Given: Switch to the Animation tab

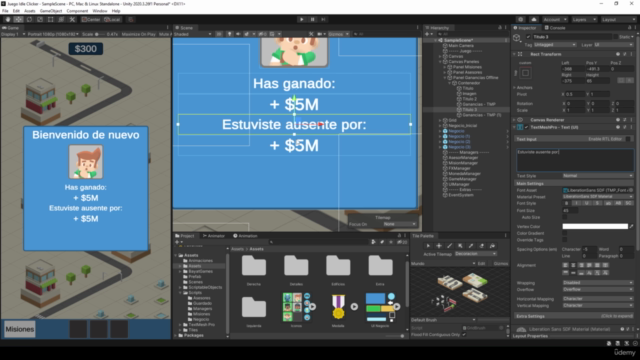Looking at the screenshot, I should [x=245, y=236].
